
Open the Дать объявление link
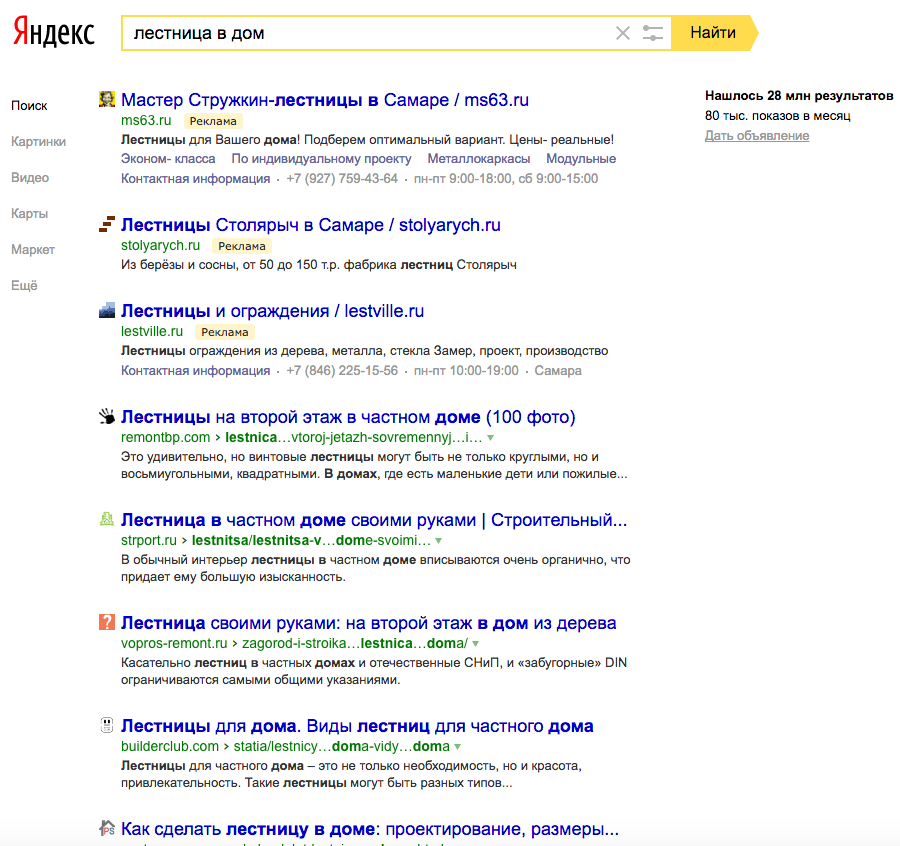pos(757,136)
